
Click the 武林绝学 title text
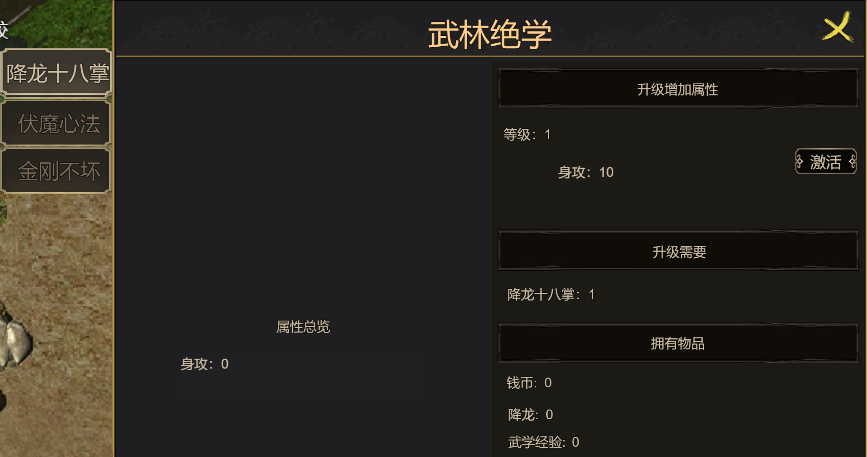489,33
